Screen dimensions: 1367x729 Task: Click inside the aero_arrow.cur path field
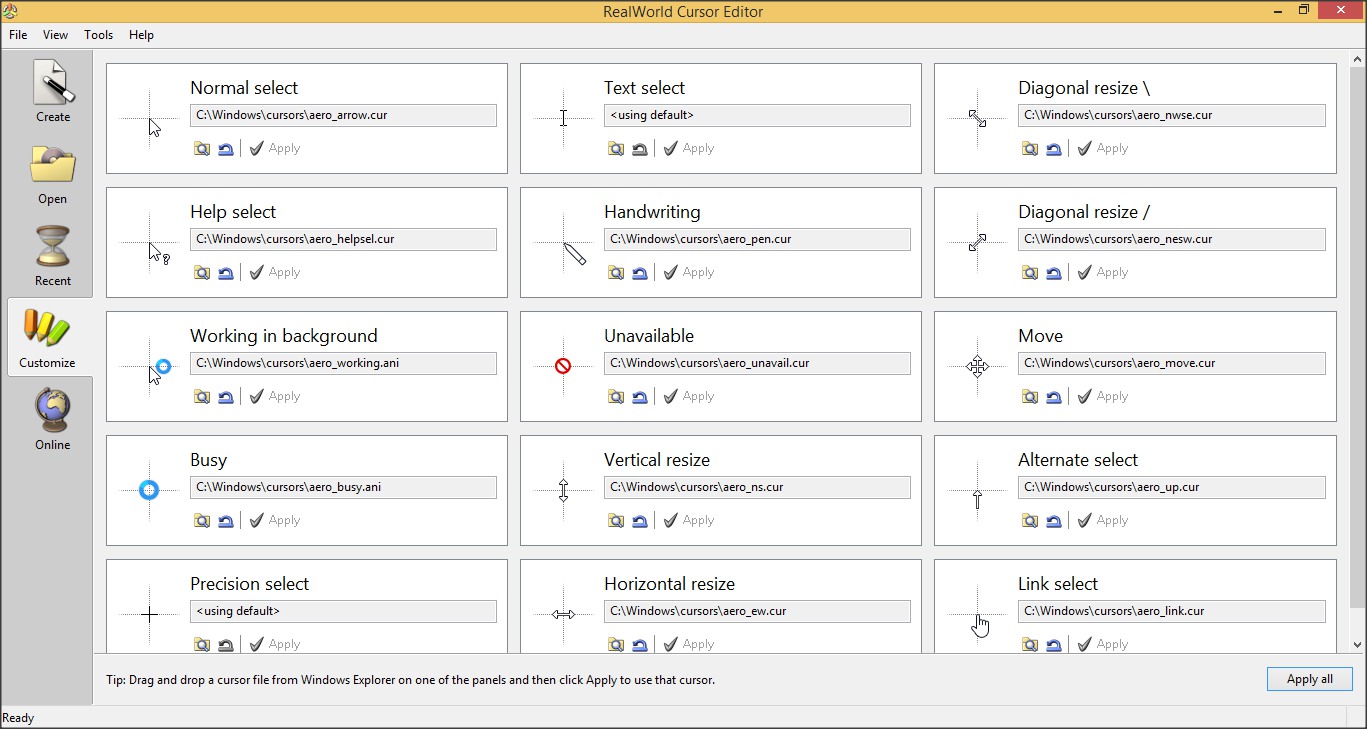(x=343, y=115)
